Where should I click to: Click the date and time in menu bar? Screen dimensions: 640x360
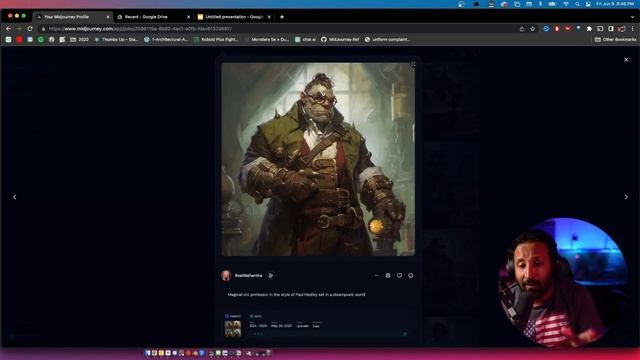pyautogui.click(x=615, y=4)
